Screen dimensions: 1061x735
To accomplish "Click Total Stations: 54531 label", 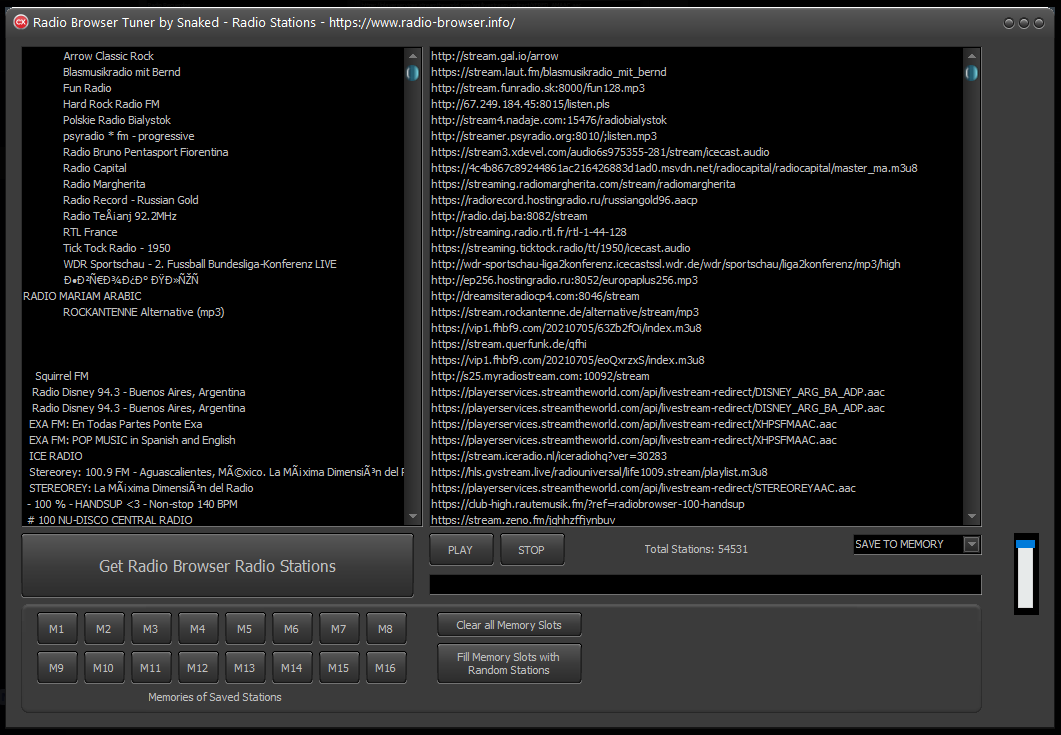I will [696, 550].
